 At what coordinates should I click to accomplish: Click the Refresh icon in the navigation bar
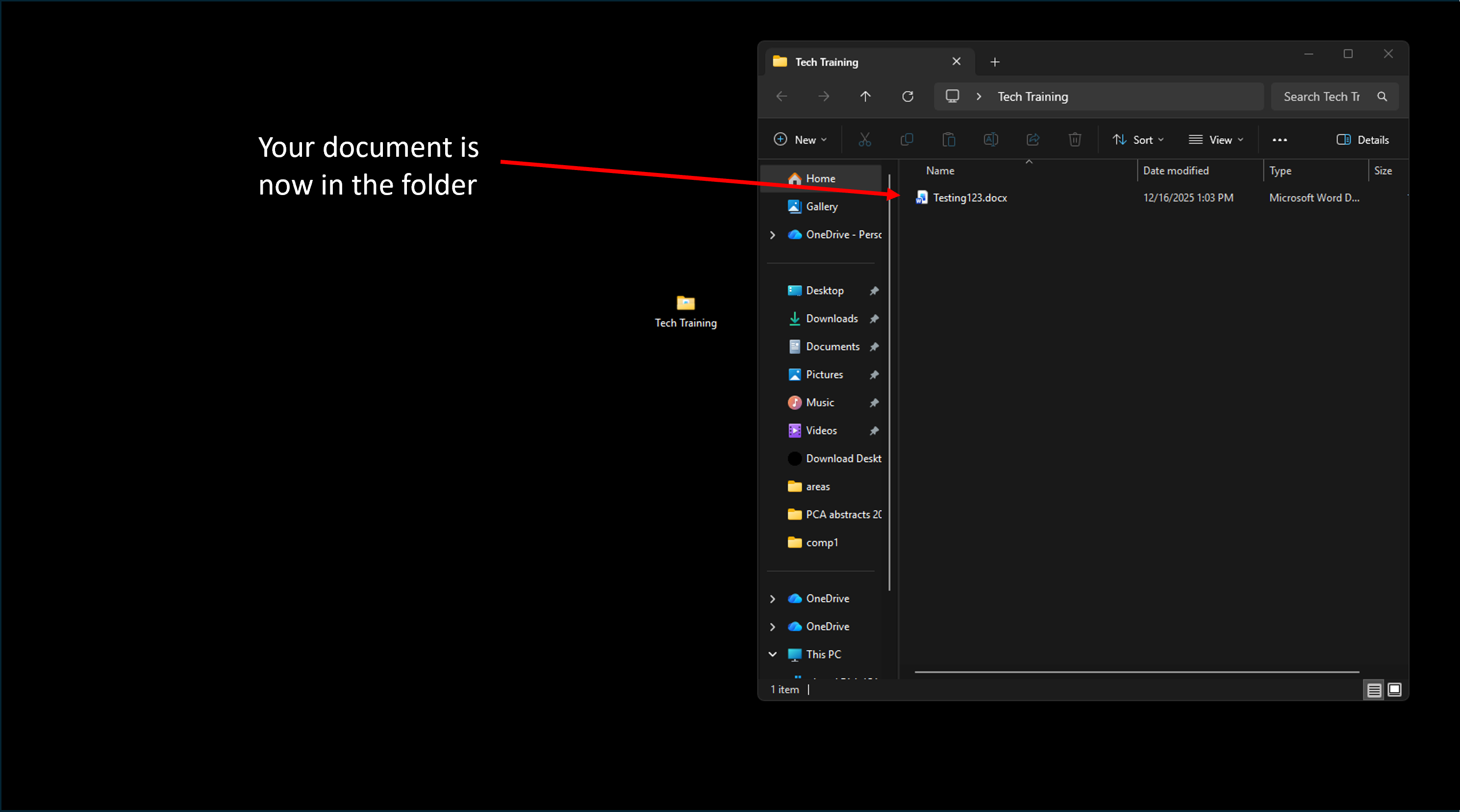[907, 97]
